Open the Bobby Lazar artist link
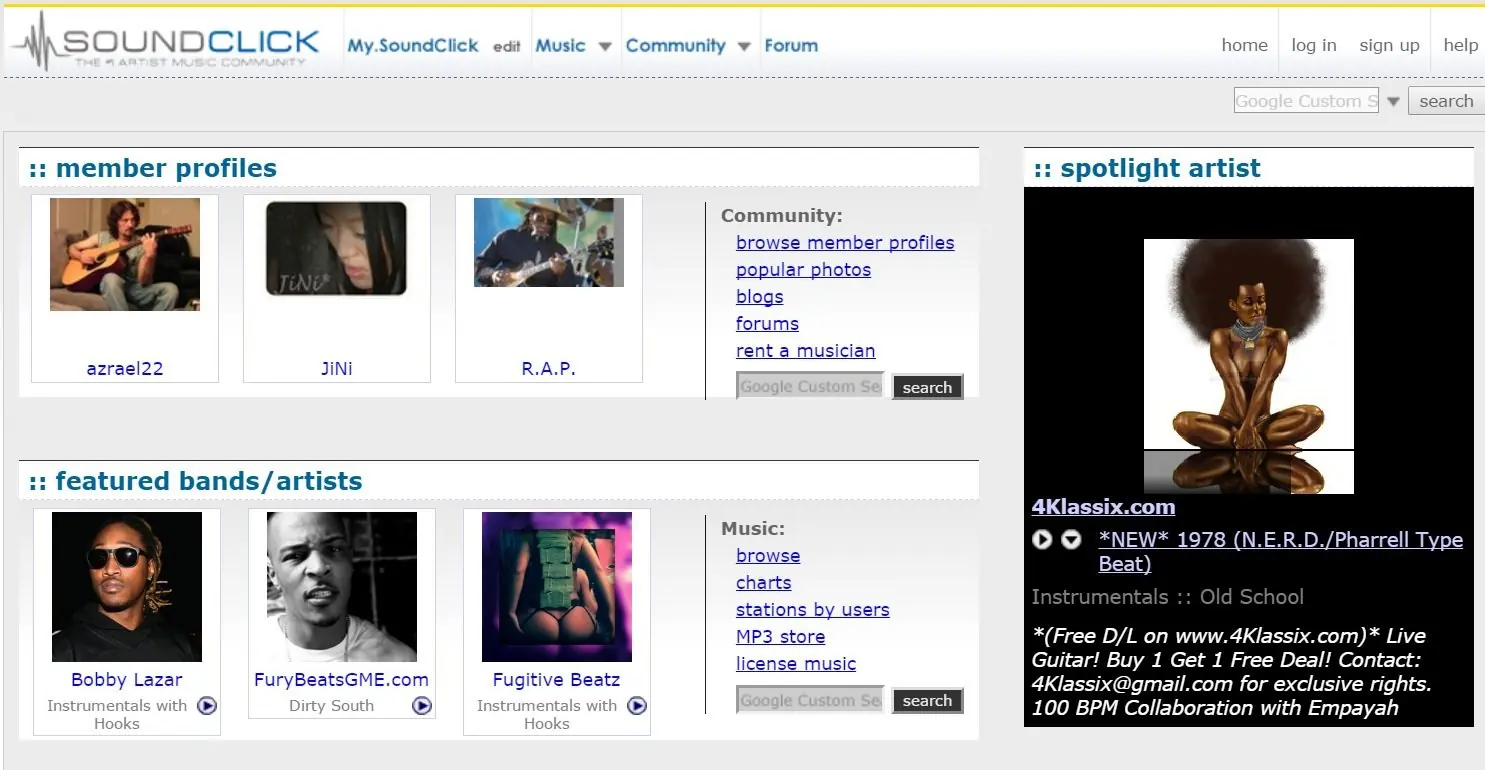Screen dimensions: 1485x770 pyautogui.click(x=127, y=680)
